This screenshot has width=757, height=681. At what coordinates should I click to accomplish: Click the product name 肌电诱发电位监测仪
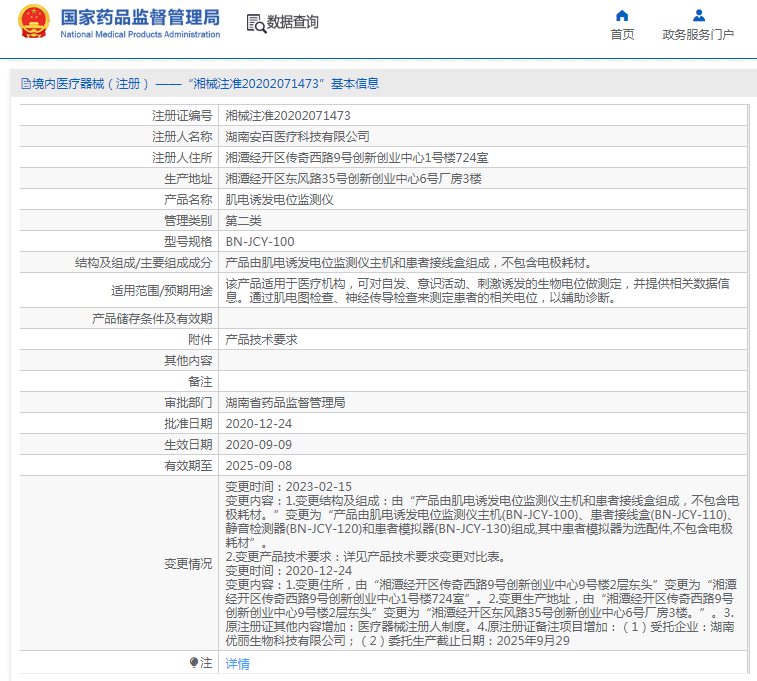pos(272,199)
